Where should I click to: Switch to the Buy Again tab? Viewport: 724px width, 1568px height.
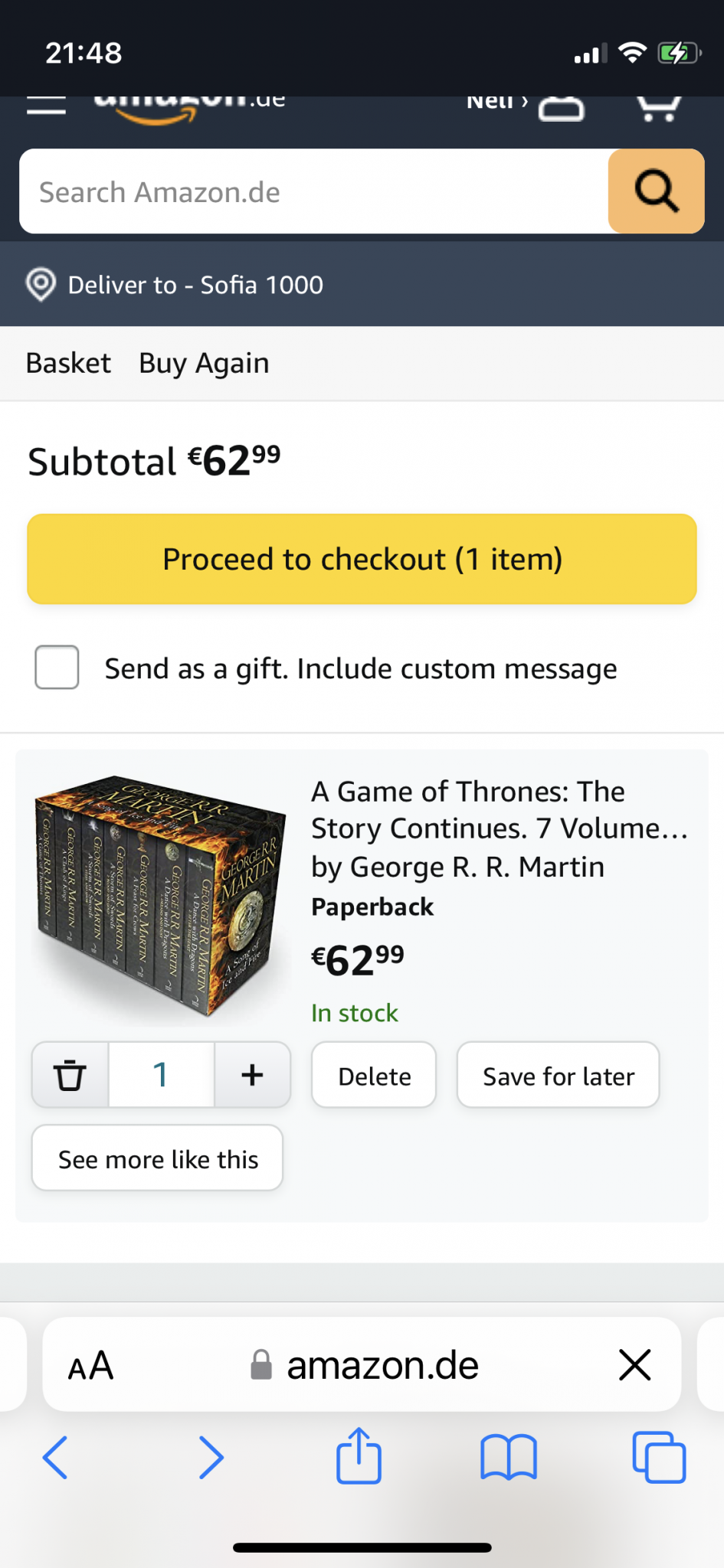click(204, 363)
